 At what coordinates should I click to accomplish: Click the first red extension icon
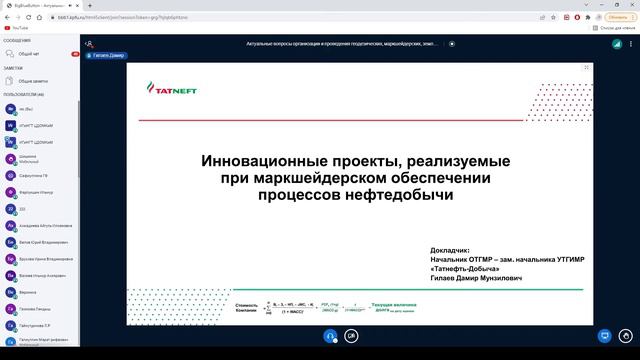[x=567, y=18]
